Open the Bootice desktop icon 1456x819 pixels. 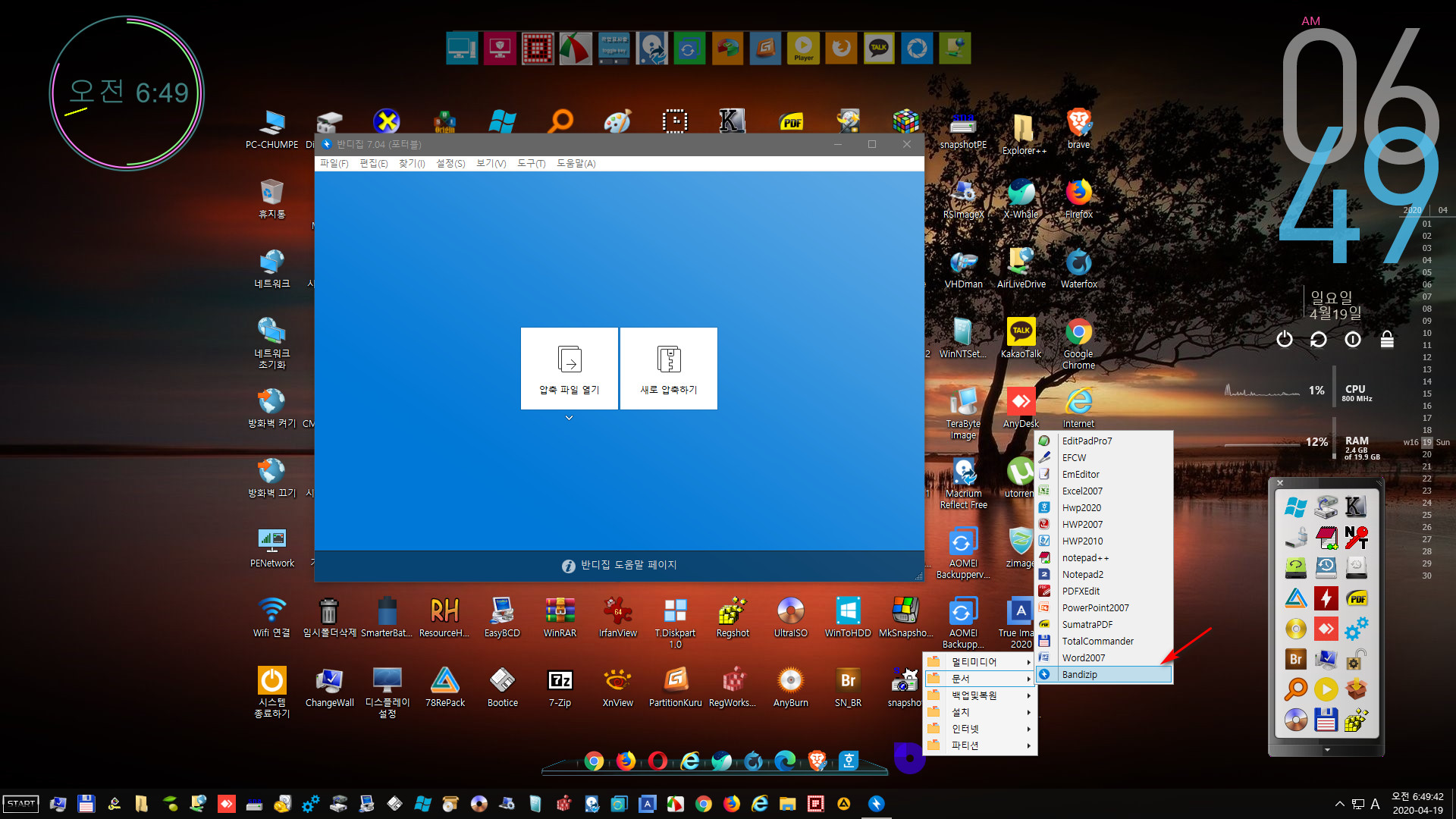pyautogui.click(x=502, y=687)
